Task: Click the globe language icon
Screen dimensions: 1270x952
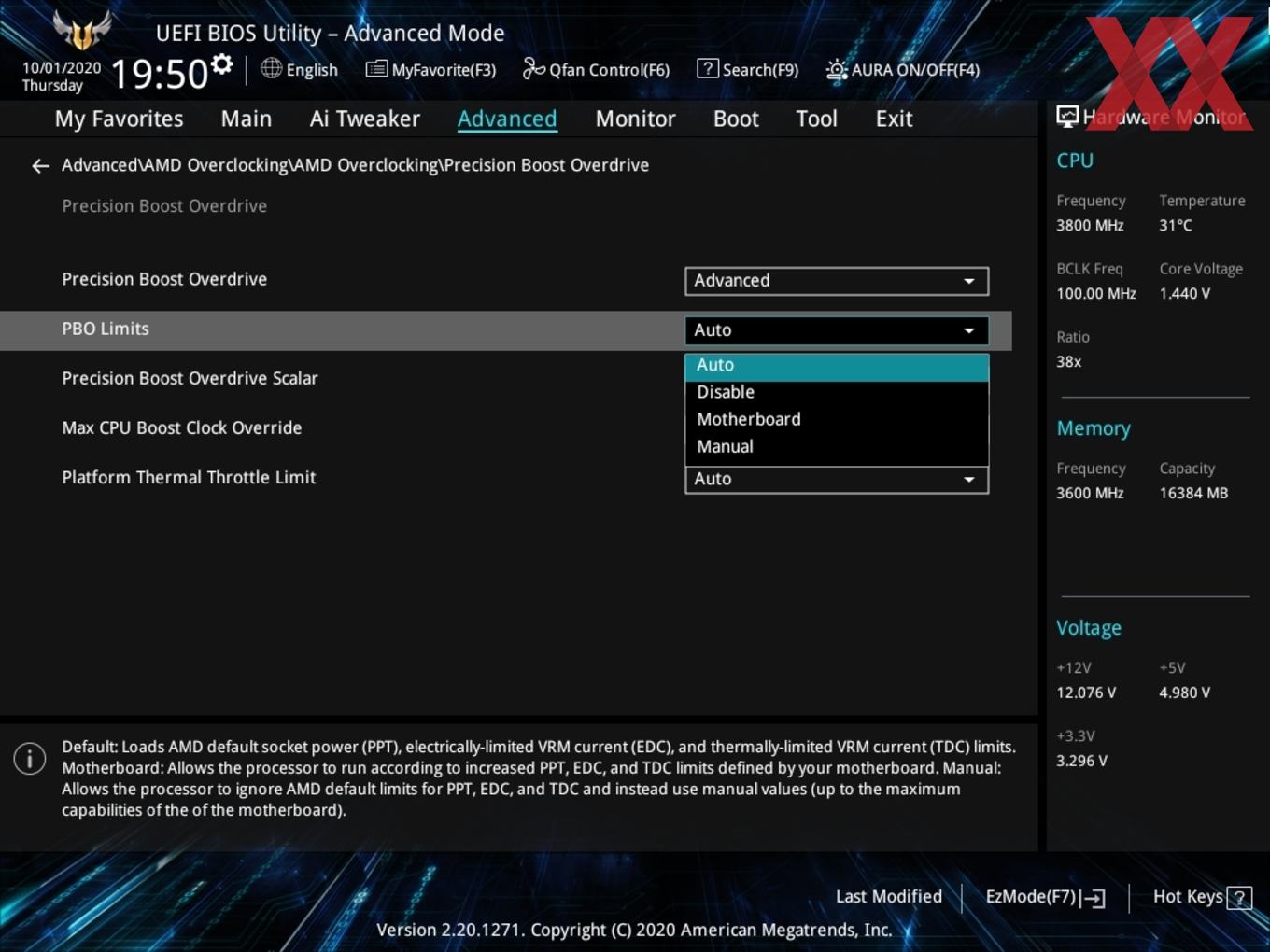Action: point(271,68)
